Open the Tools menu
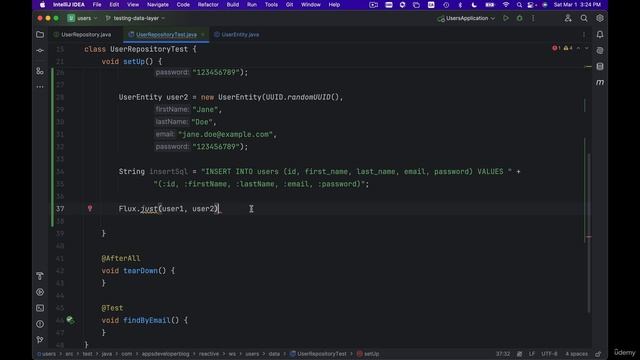640x360 pixels. pyautogui.click(x=271, y=4)
